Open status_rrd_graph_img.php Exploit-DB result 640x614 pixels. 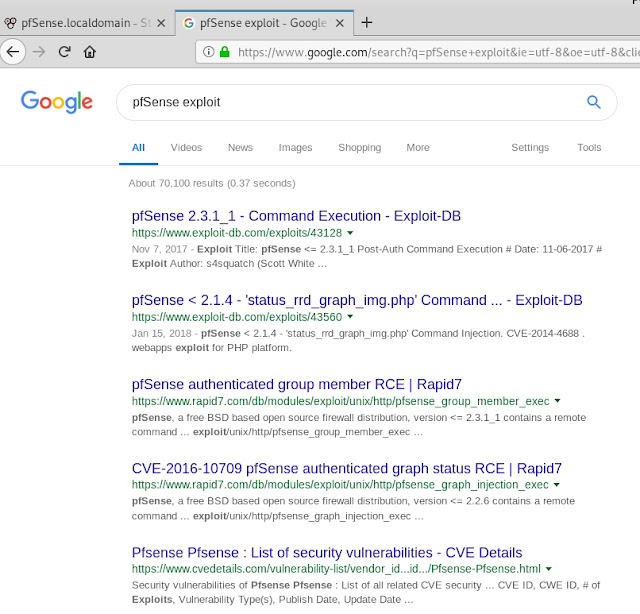tap(357, 300)
